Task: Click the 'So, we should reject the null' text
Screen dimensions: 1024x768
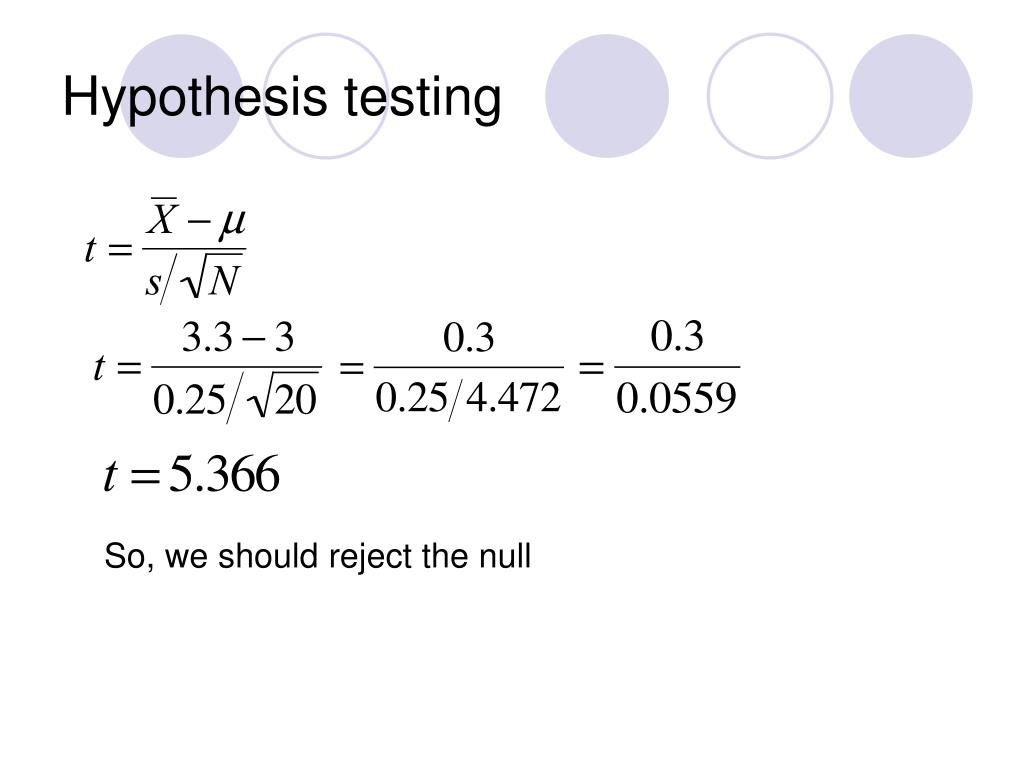Action: pyautogui.click(x=317, y=557)
